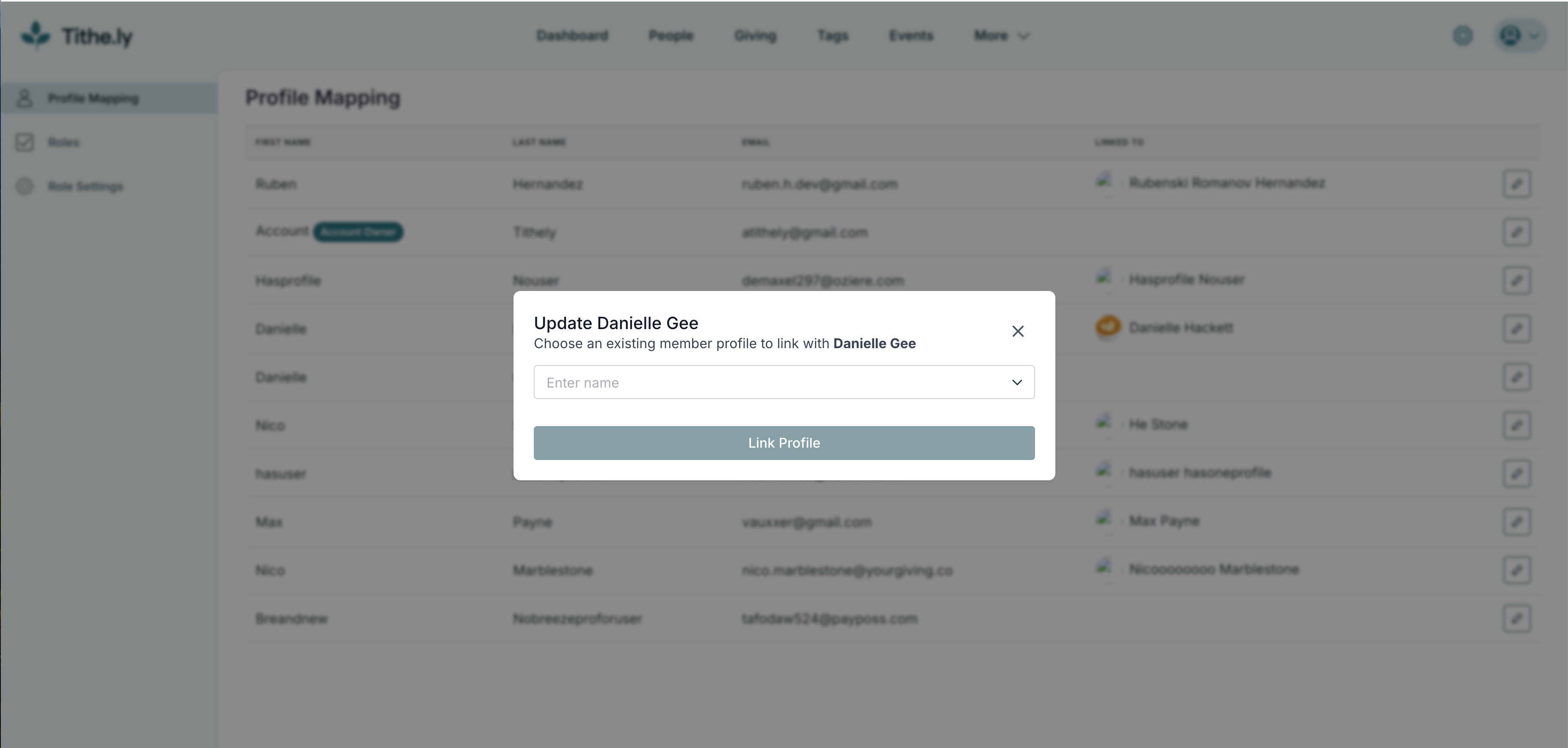Open the Giving navigation item

(755, 35)
